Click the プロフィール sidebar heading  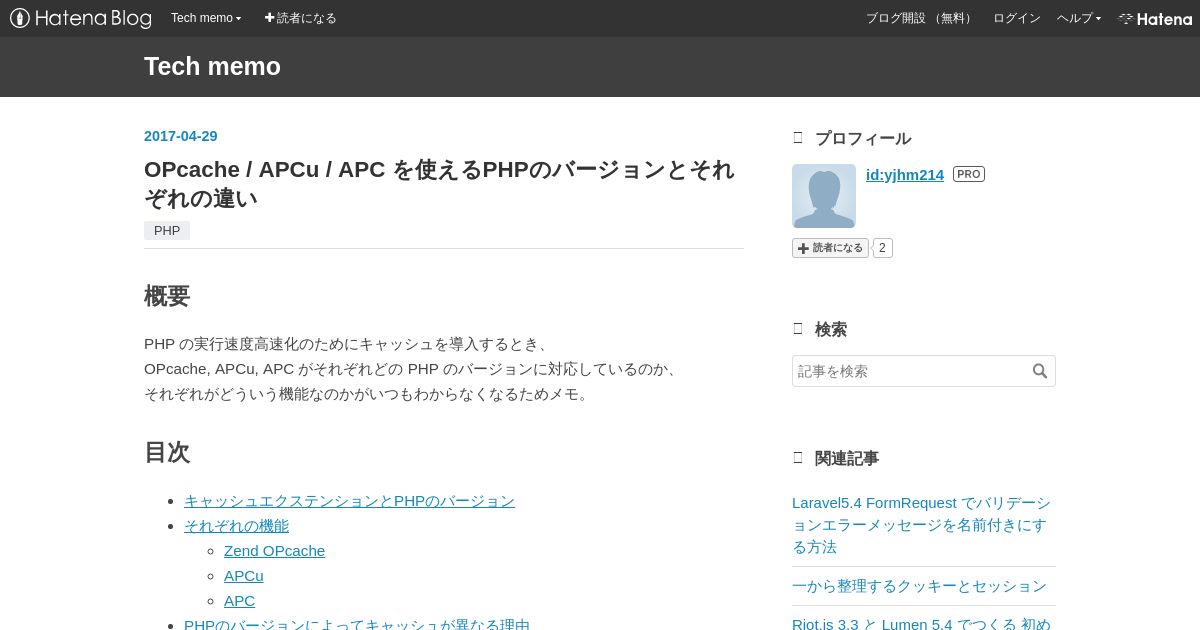pos(863,138)
